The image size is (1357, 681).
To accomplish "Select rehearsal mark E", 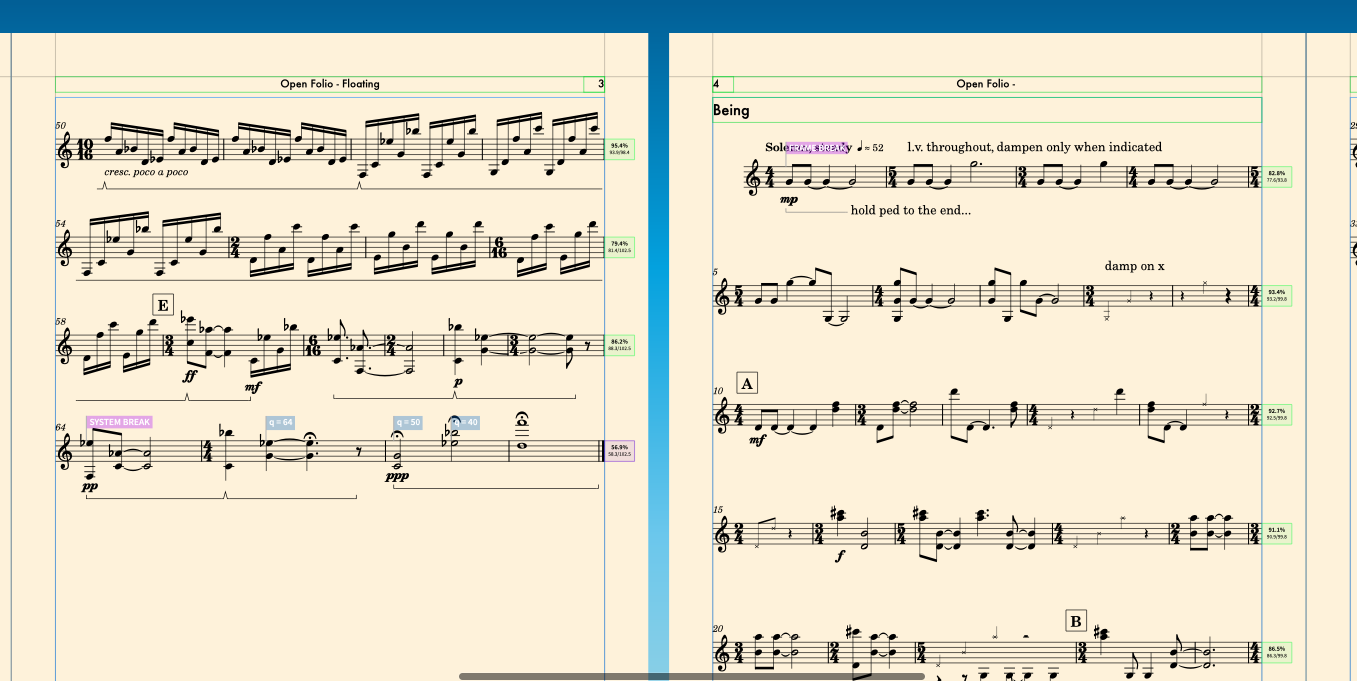I will [x=163, y=305].
